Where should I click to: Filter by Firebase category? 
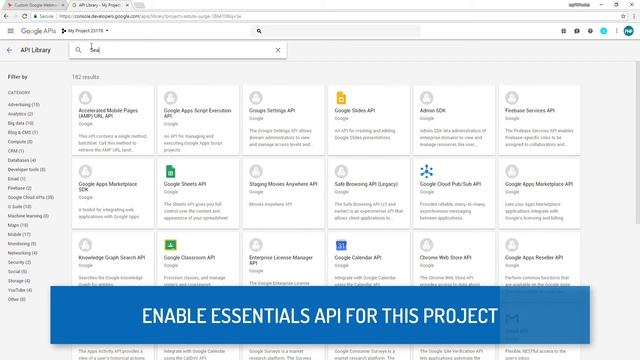point(20,188)
